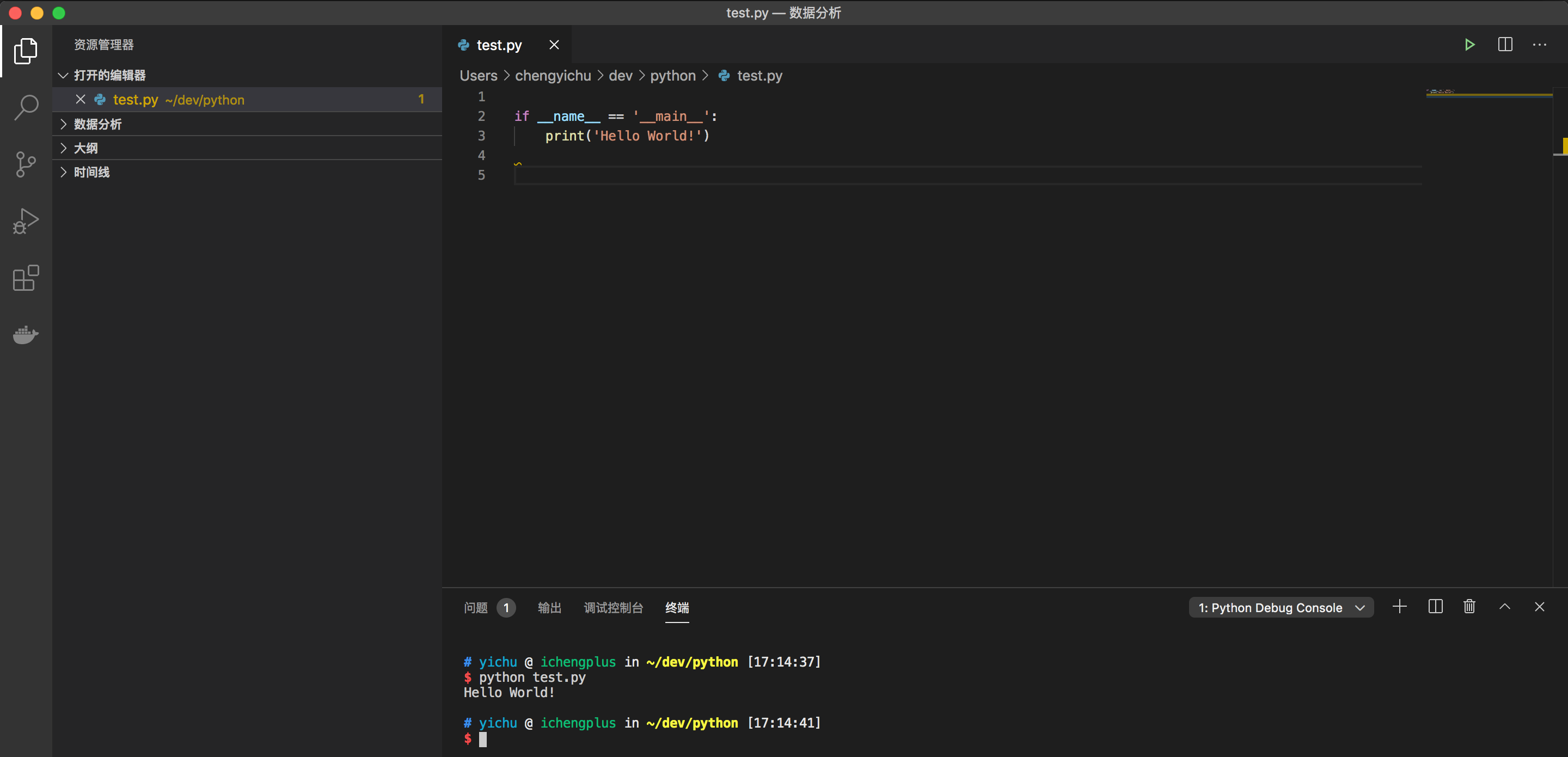Image resolution: width=1568 pixels, height=757 pixels.
Task: Switch to the 问题 tab
Action: coord(475,608)
